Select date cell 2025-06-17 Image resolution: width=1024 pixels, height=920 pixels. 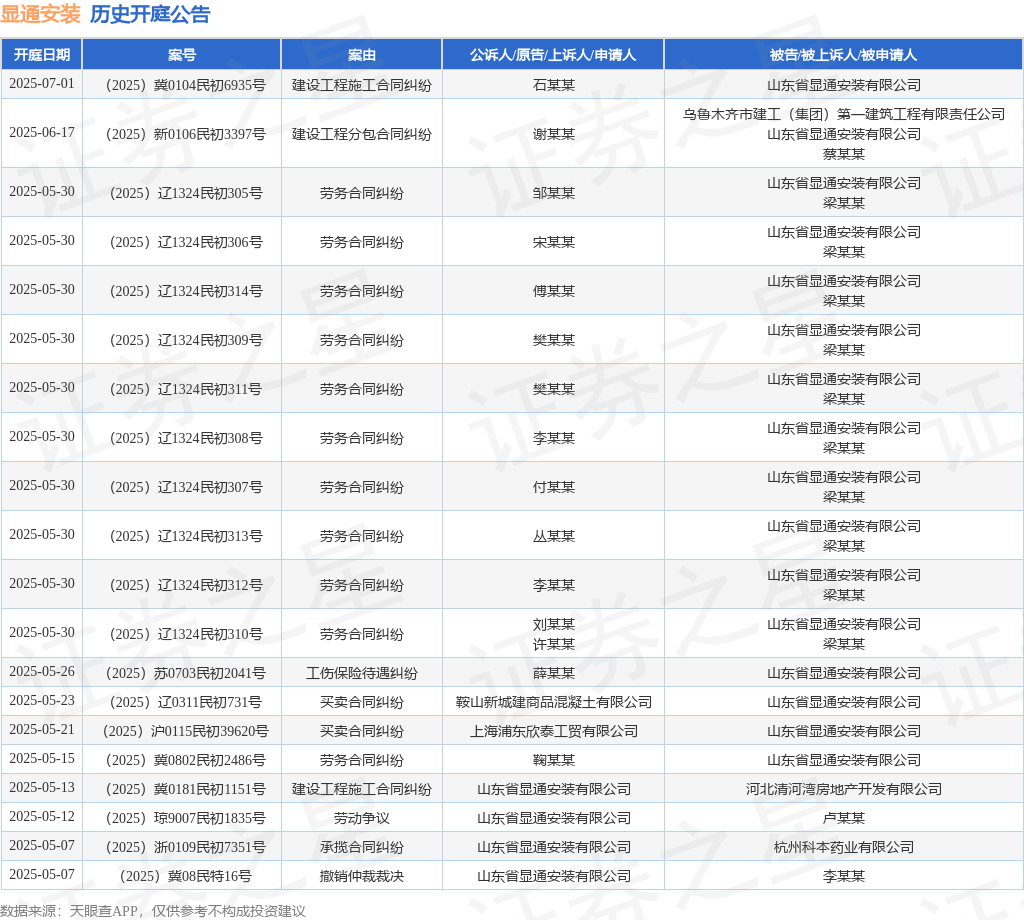point(42,133)
